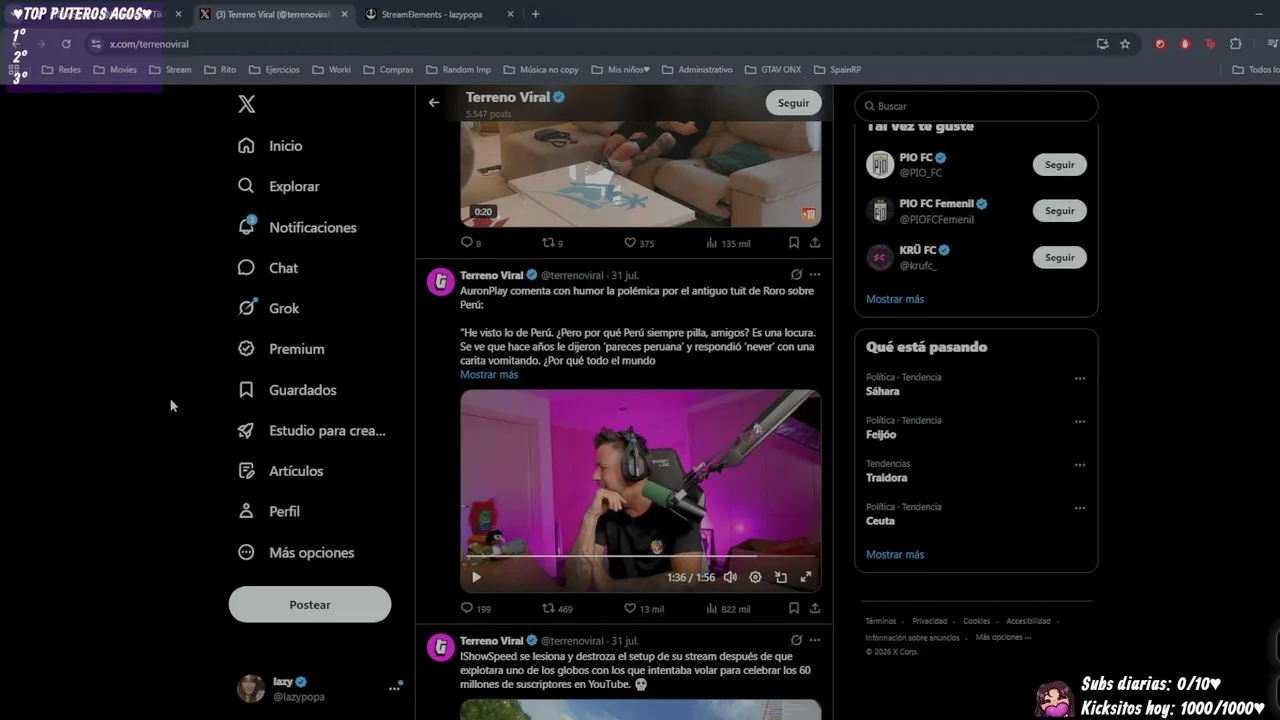Screen dimensions: 1280x720
Task: Expand the AuronPlay post with Mostrar más
Action: coord(489,375)
